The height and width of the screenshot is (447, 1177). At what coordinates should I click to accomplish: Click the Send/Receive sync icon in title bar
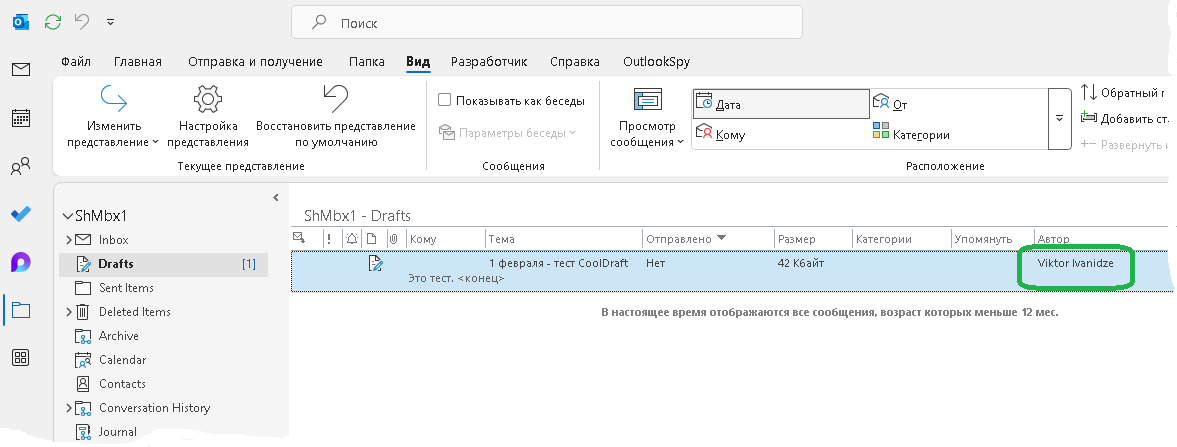[53, 22]
